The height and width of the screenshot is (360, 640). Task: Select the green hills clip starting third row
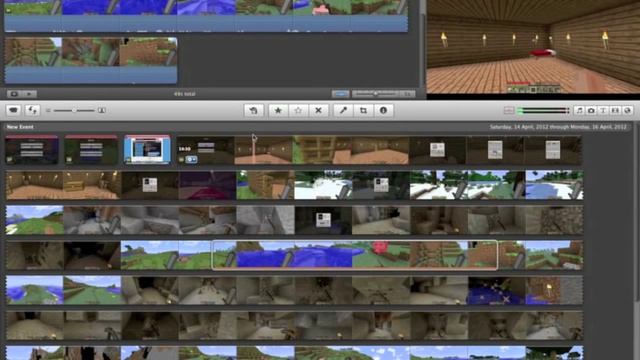click(x=35, y=220)
